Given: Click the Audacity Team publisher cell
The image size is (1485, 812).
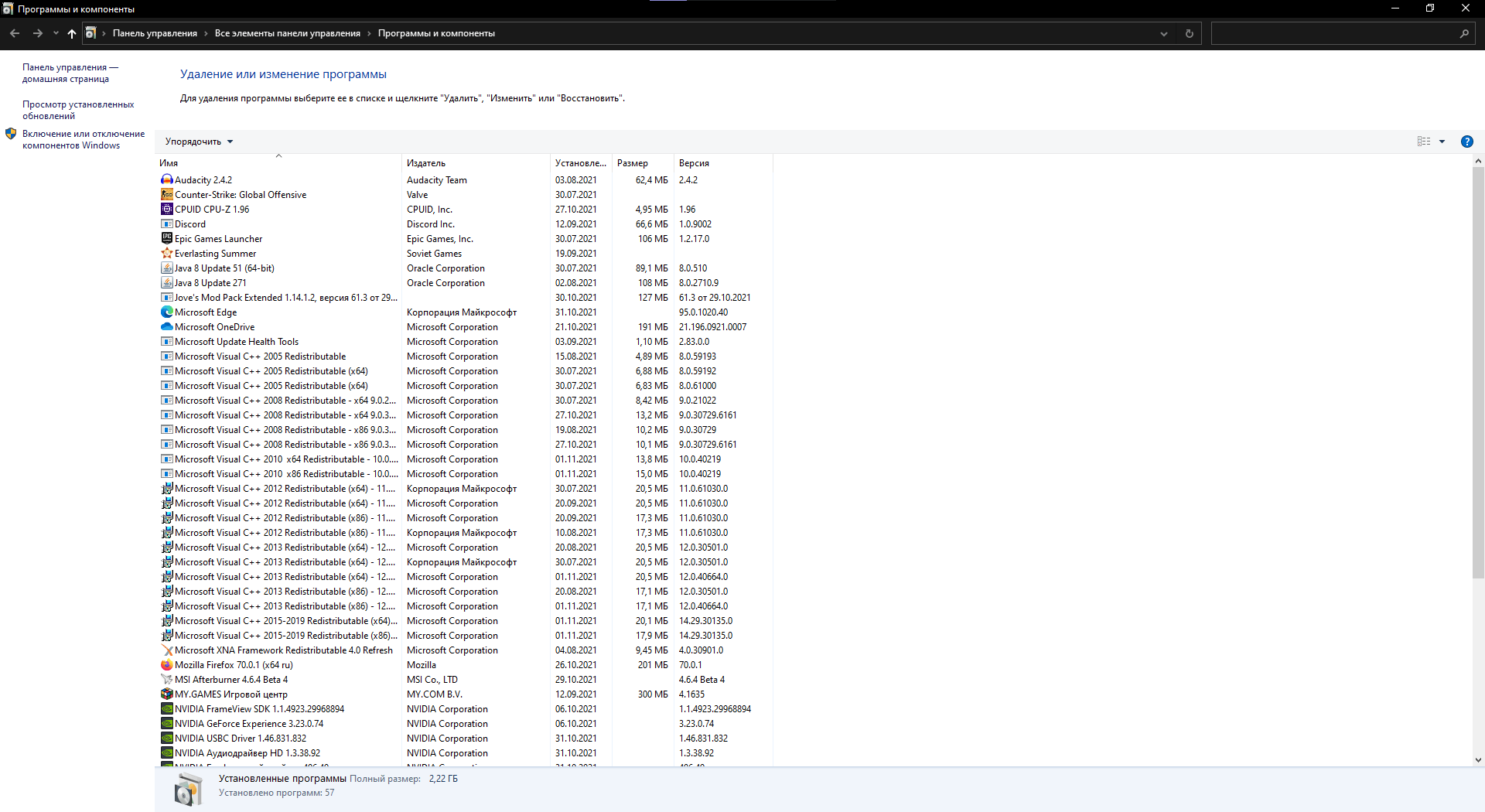Looking at the screenshot, I should click(x=437, y=180).
